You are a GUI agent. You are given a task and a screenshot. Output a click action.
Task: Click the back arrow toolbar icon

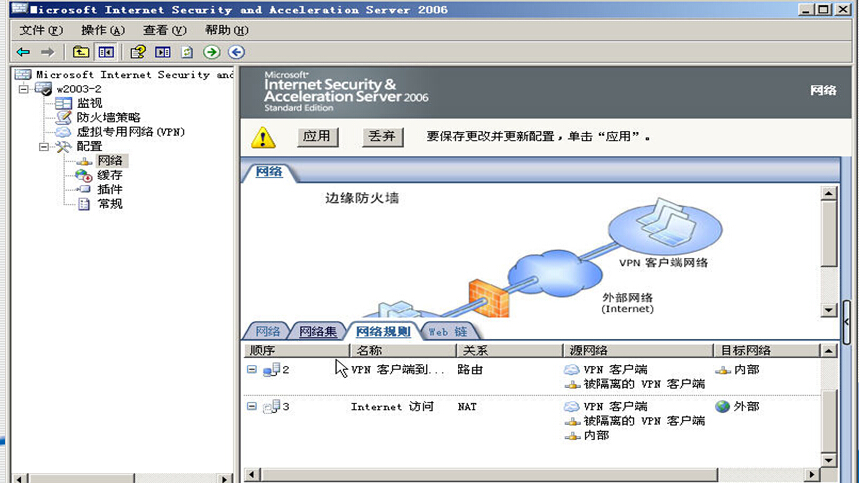(x=22, y=52)
